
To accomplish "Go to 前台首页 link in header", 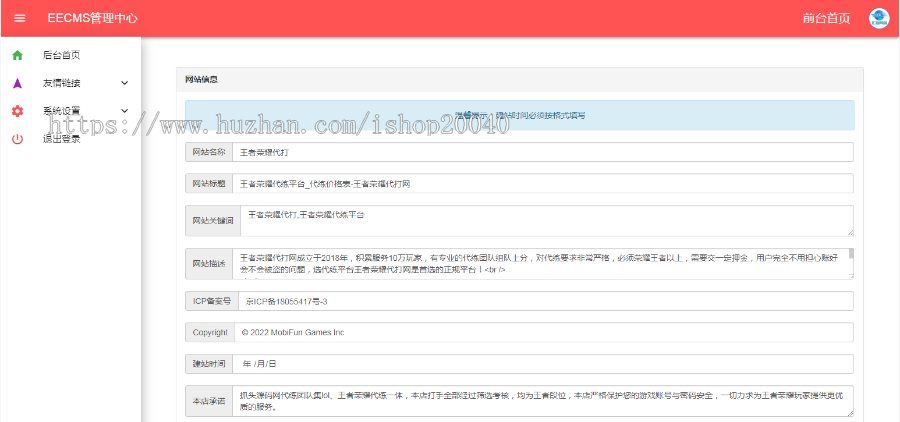I will [x=826, y=18].
